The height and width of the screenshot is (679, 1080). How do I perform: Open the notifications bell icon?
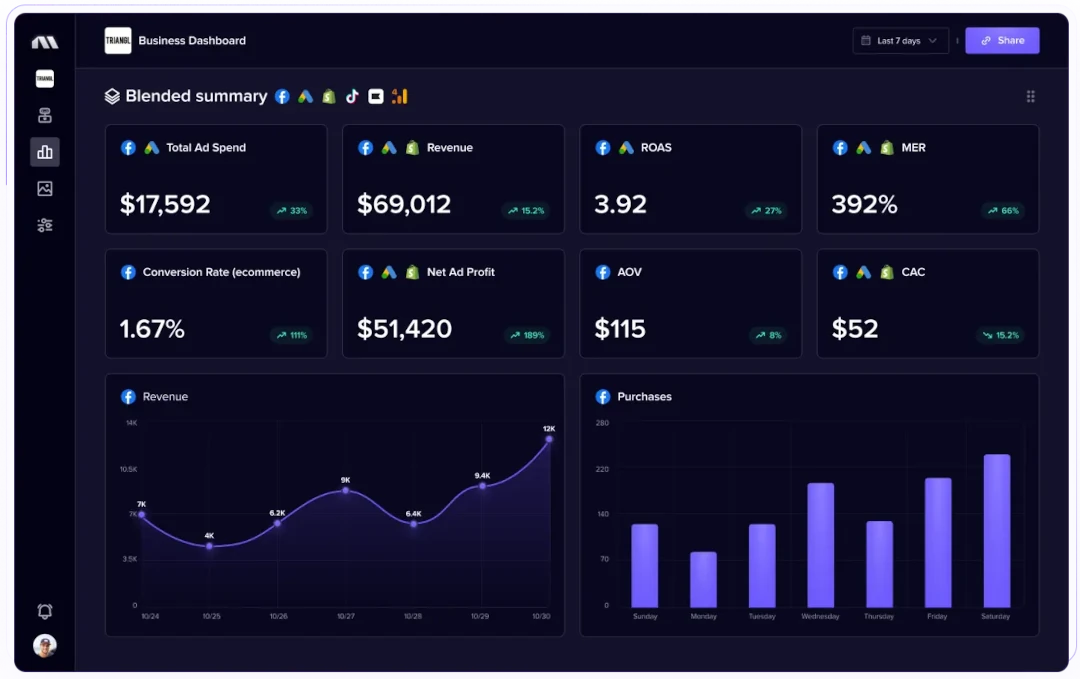[45, 611]
